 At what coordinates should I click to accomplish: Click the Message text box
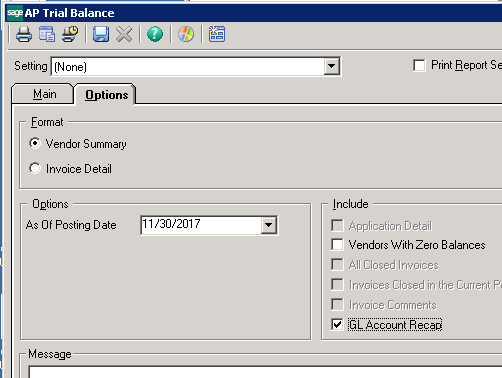pyautogui.click(x=265, y=372)
